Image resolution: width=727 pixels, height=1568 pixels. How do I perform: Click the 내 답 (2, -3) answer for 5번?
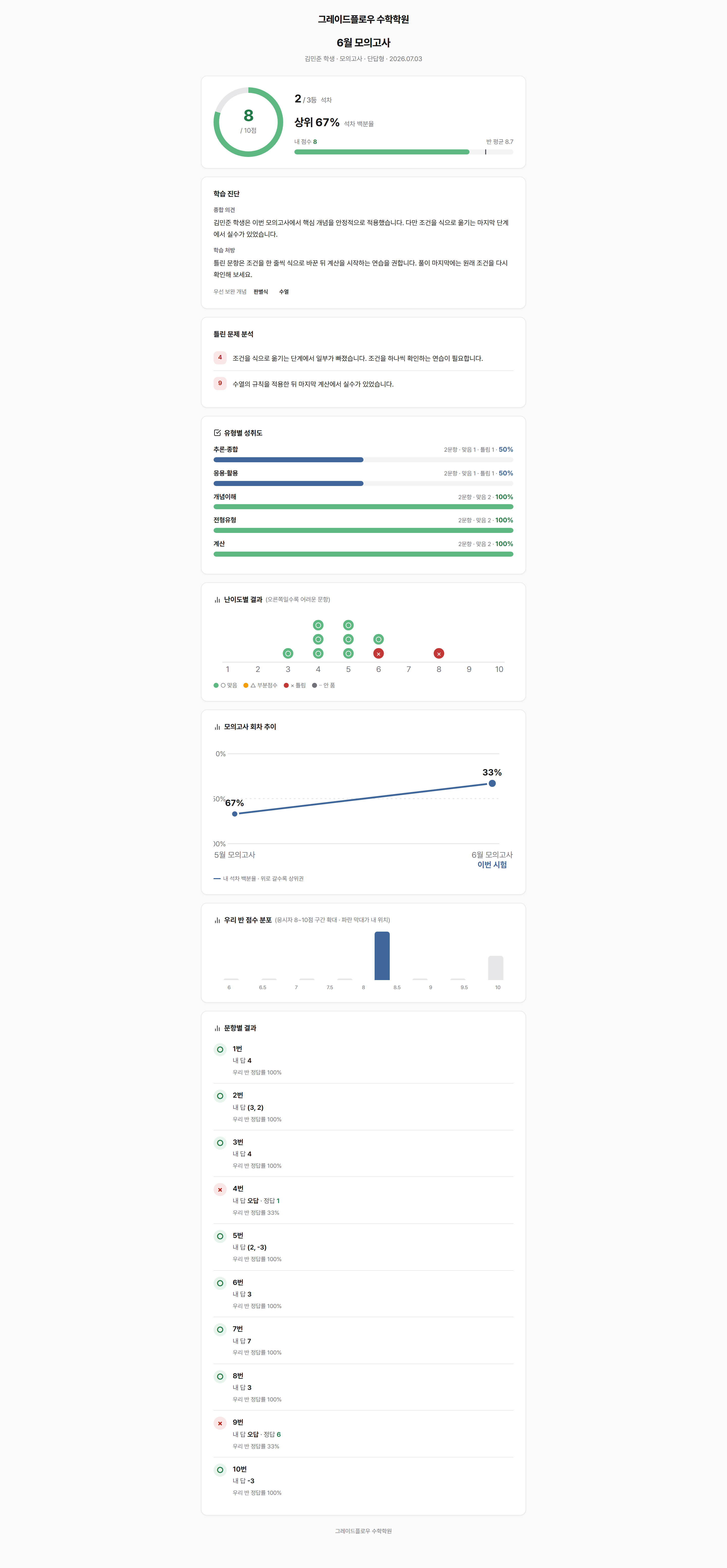click(250, 1247)
